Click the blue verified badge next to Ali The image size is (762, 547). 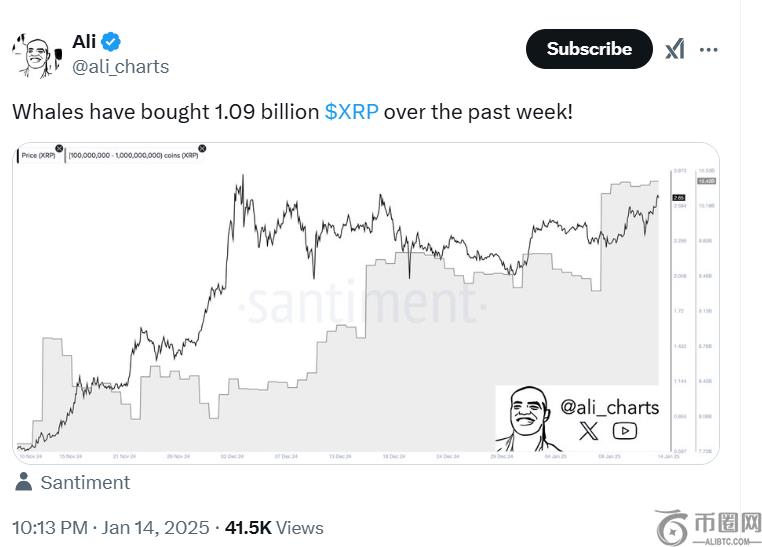point(112,41)
